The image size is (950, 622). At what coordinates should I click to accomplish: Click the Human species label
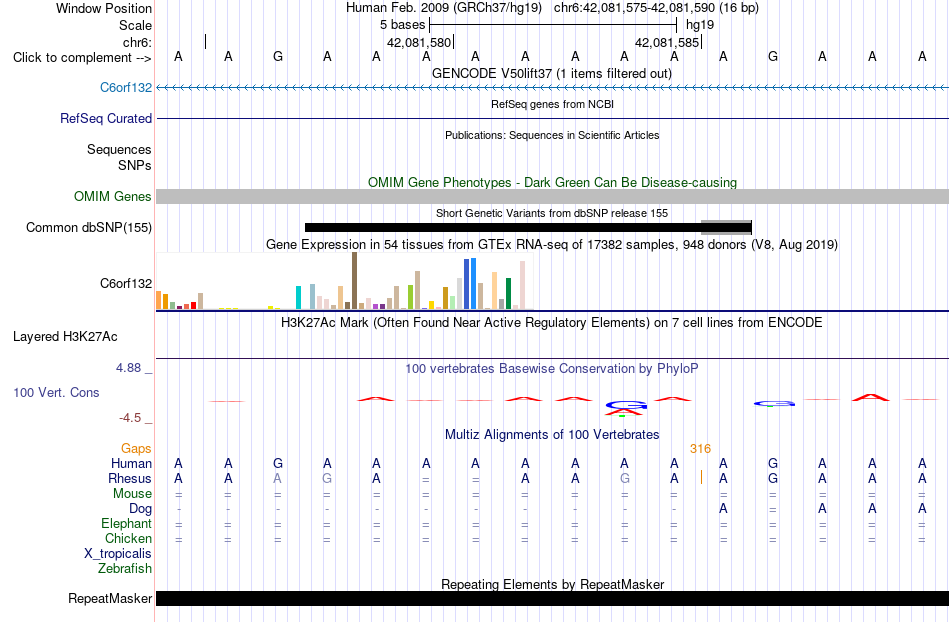point(131,463)
